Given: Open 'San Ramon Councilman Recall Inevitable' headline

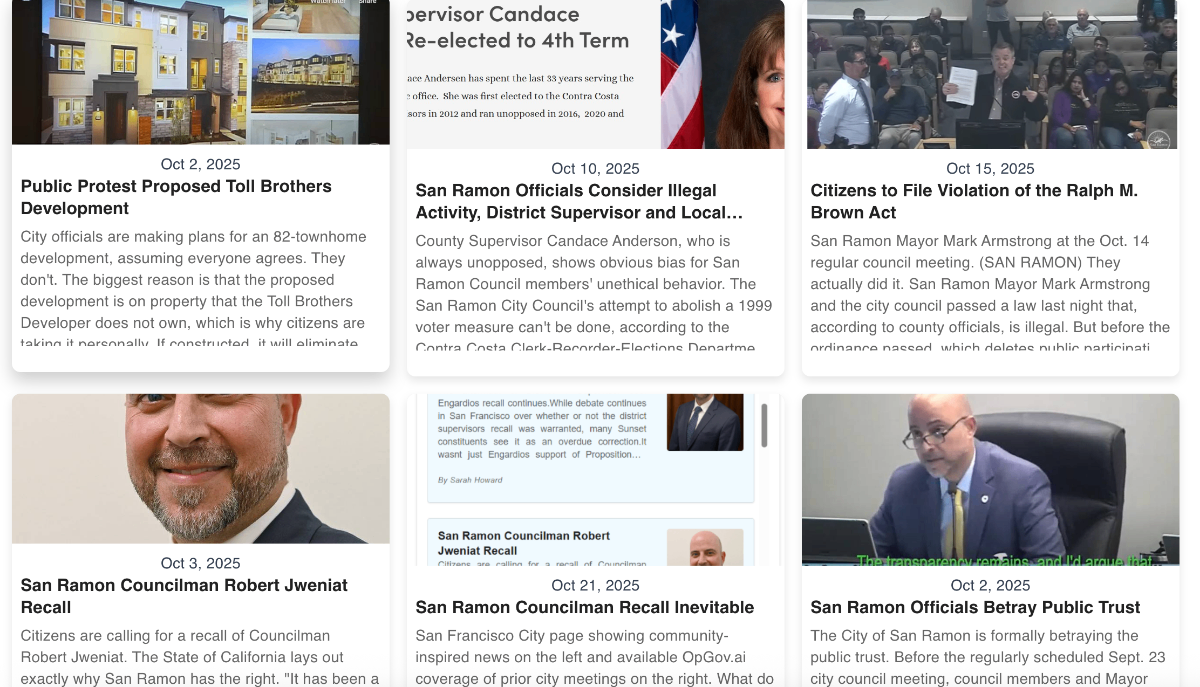Looking at the screenshot, I should click(x=585, y=607).
